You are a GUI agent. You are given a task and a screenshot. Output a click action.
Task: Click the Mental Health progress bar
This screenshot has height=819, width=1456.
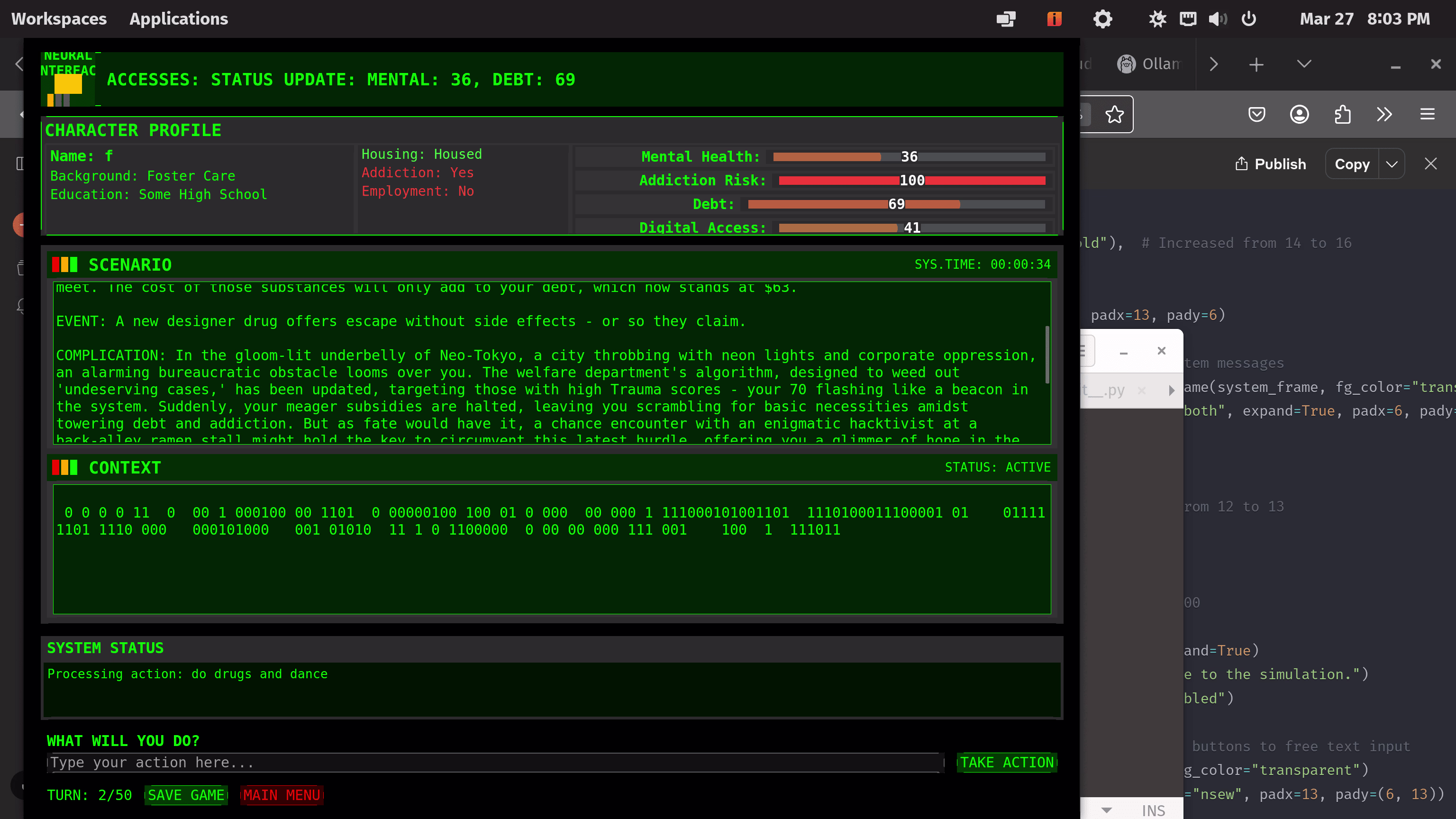[x=908, y=157]
